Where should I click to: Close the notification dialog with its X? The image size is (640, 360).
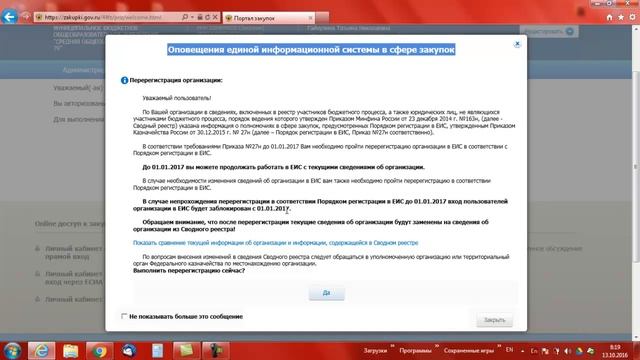click(x=517, y=44)
